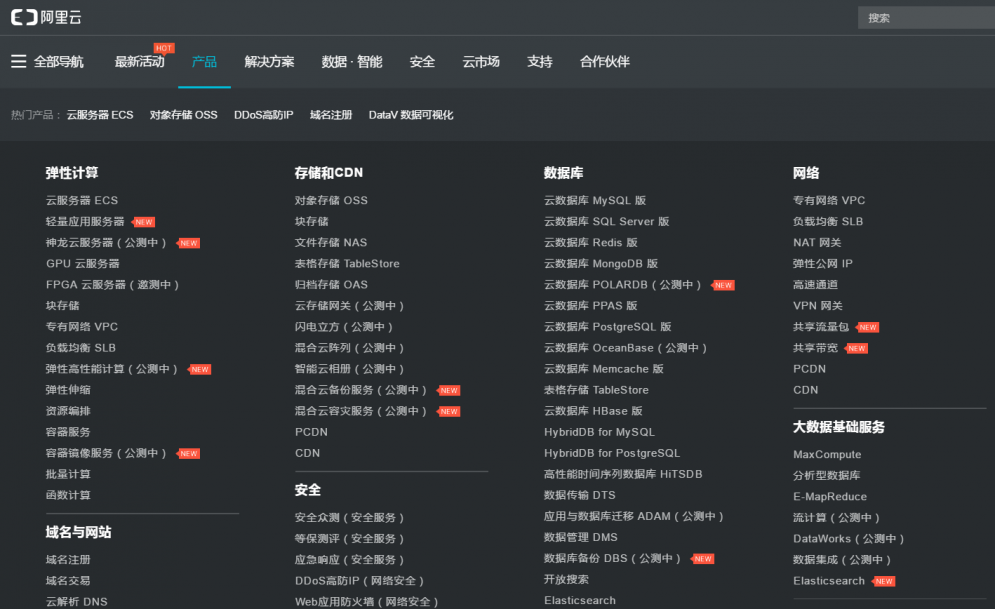The height and width of the screenshot is (609, 995).
Task: Open the 云市场 menu item
Action: [x=481, y=62]
